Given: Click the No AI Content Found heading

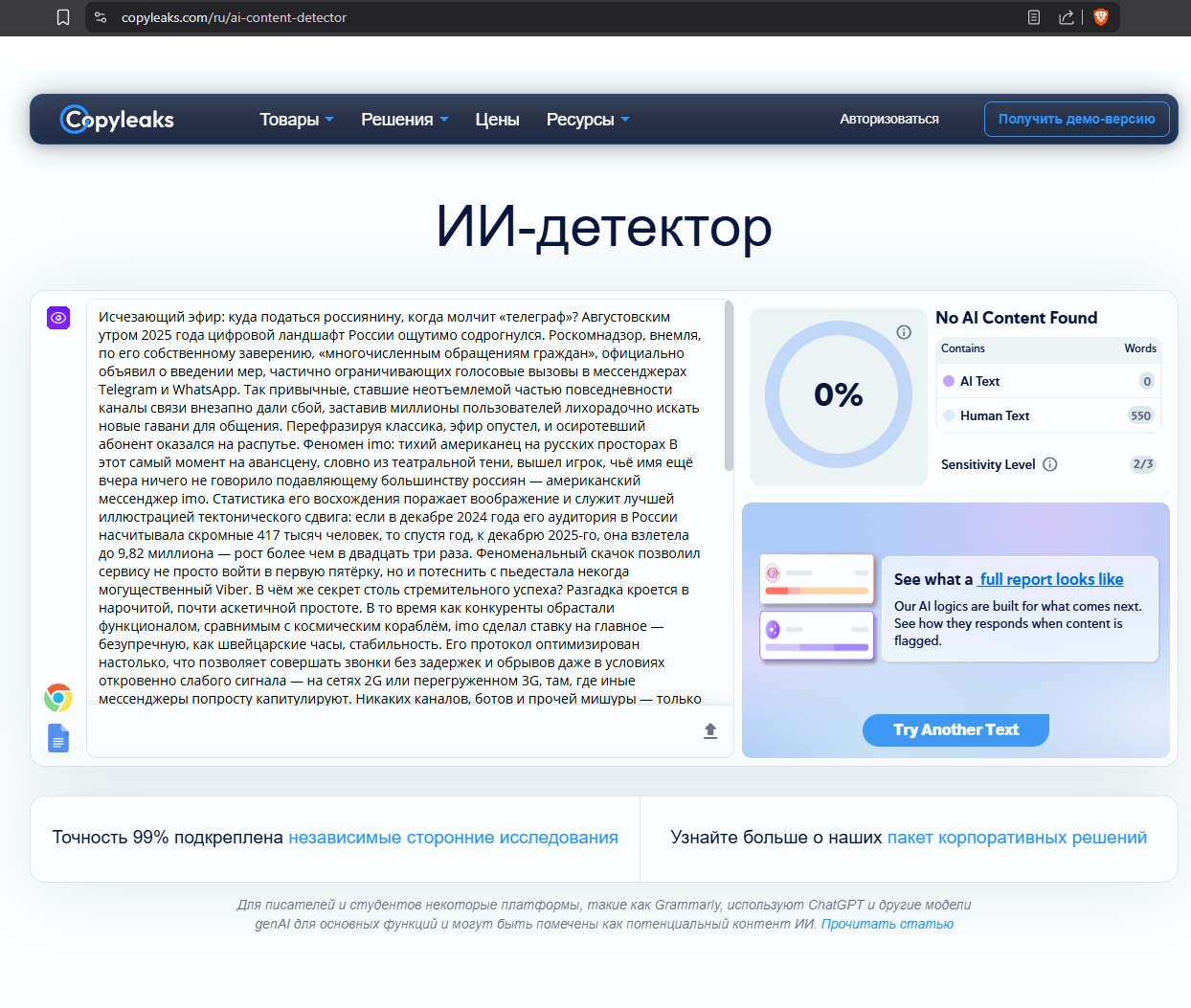Looking at the screenshot, I should point(1016,318).
